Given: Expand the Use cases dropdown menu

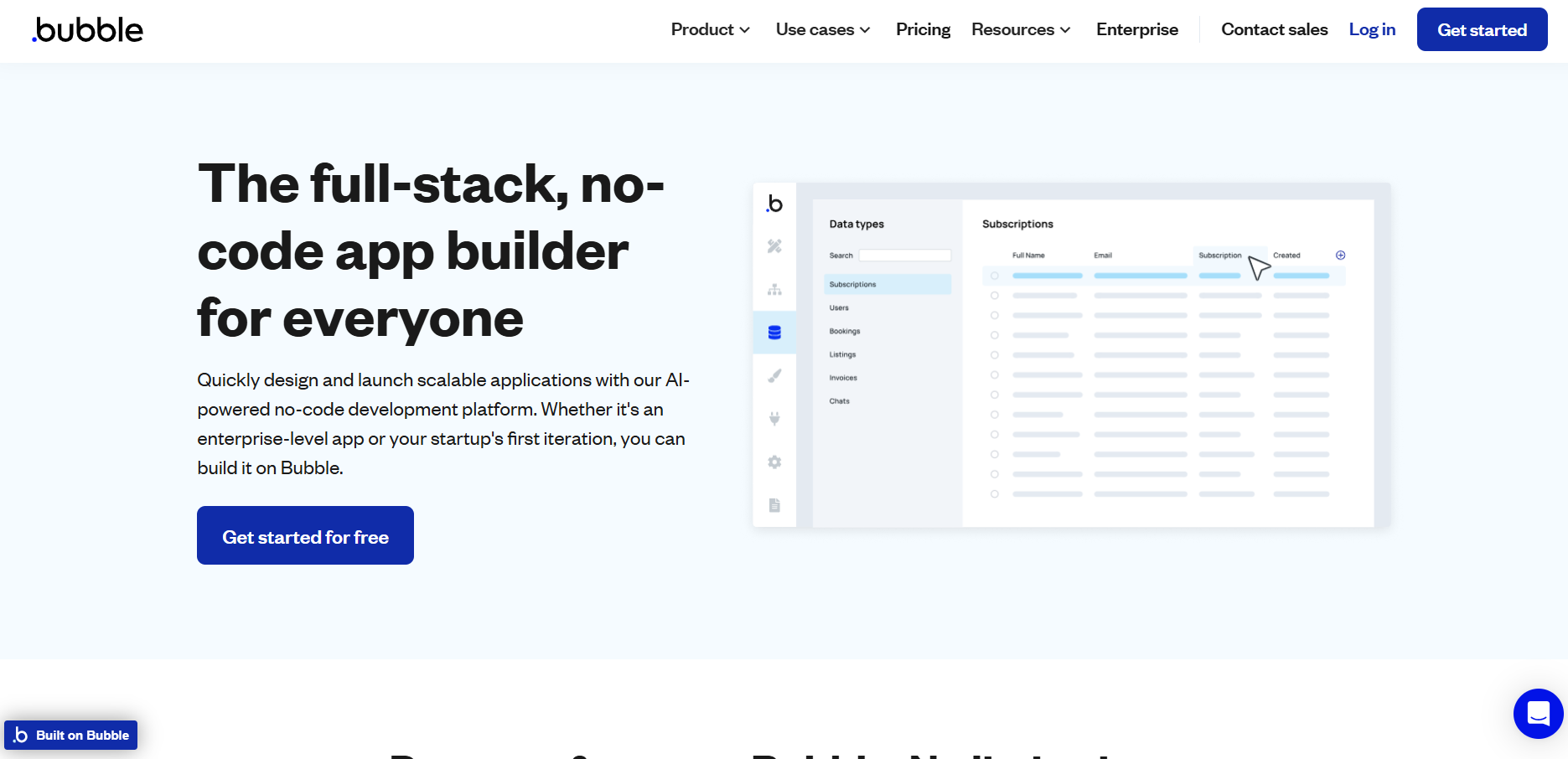Looking at the screenshot, I should pos(823,29).
